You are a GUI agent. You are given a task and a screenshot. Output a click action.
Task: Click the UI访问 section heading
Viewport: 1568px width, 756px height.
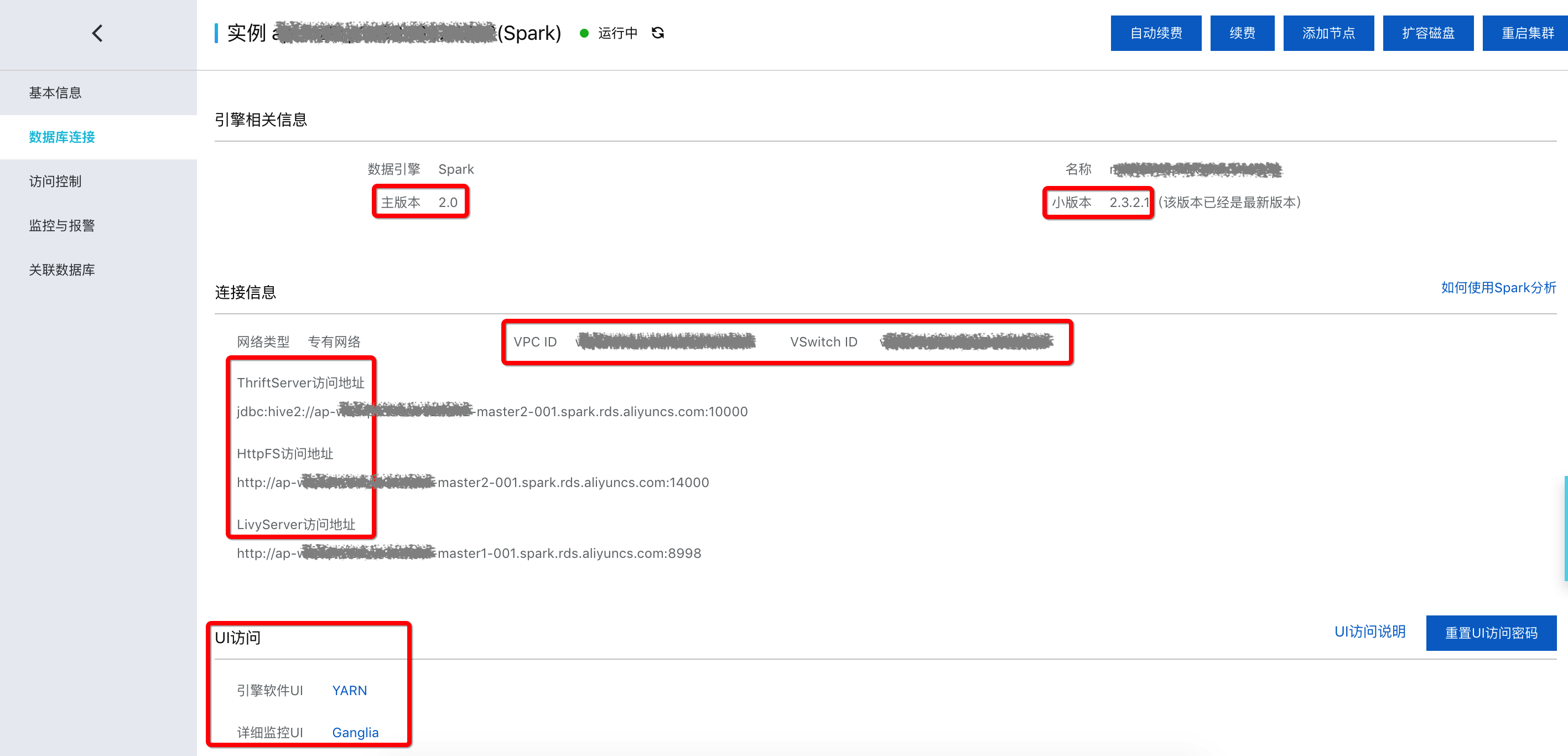237,638
